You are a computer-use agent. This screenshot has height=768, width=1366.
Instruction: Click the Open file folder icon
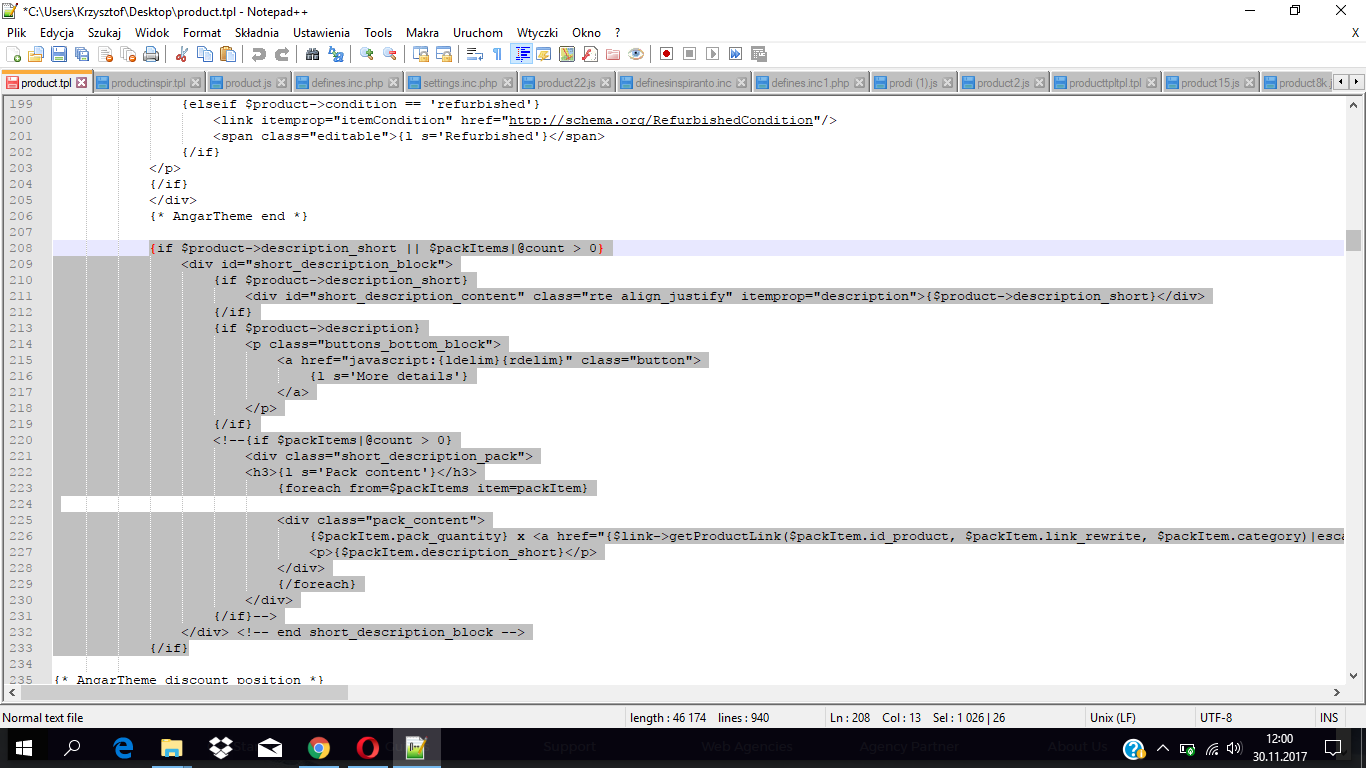(x=36, y=54)
